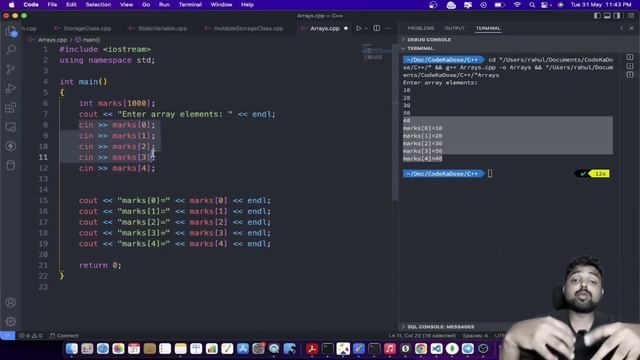
Task: Click Connect in the status bar
Action: (64, 336)
